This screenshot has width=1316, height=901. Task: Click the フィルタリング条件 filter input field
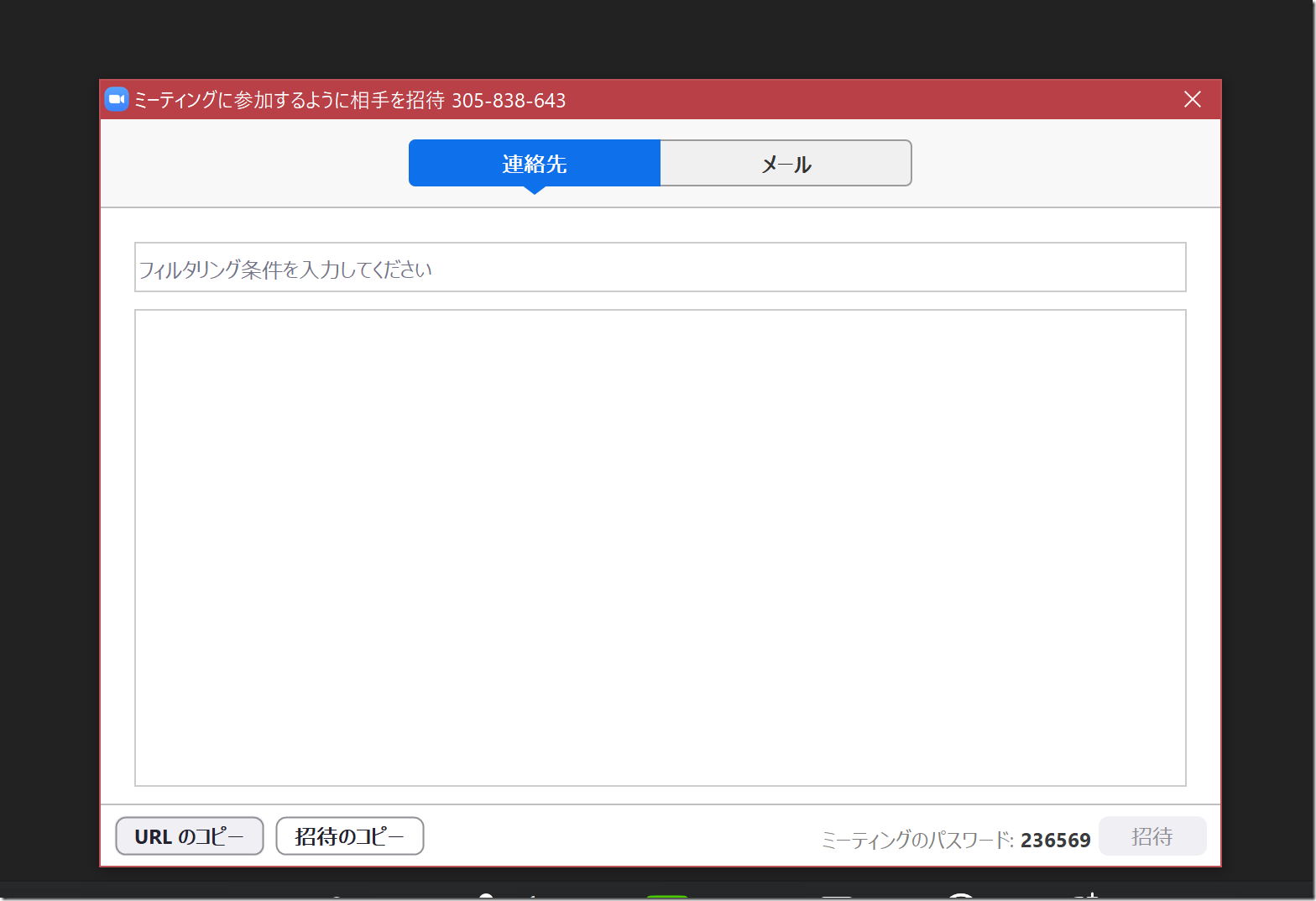[x=661, y=267]
